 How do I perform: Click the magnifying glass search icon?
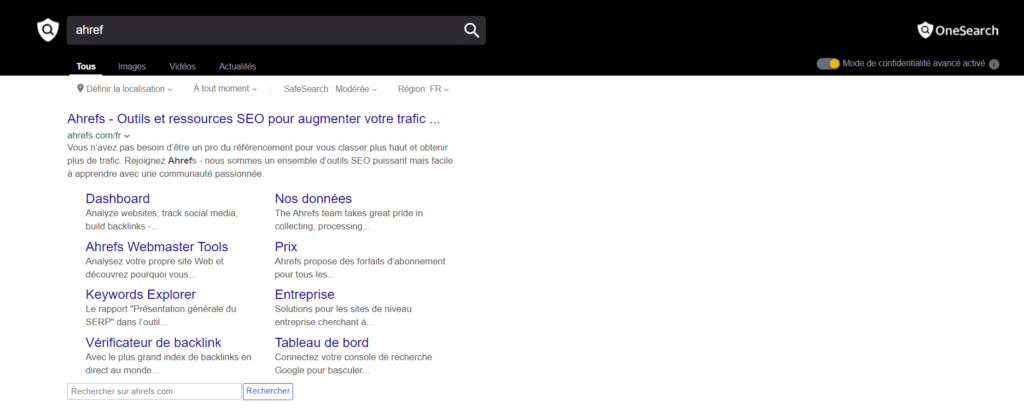tap(472, 30)
